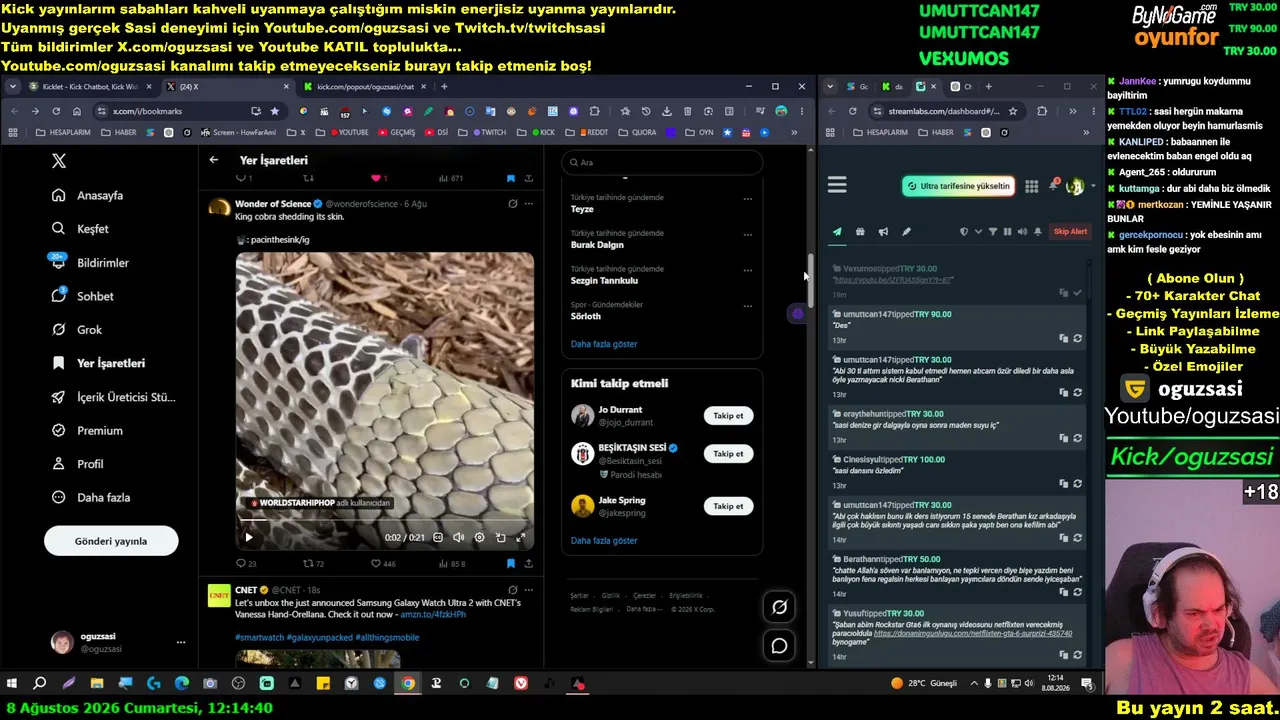Mute the King cobra video sound

coord(458,538)
